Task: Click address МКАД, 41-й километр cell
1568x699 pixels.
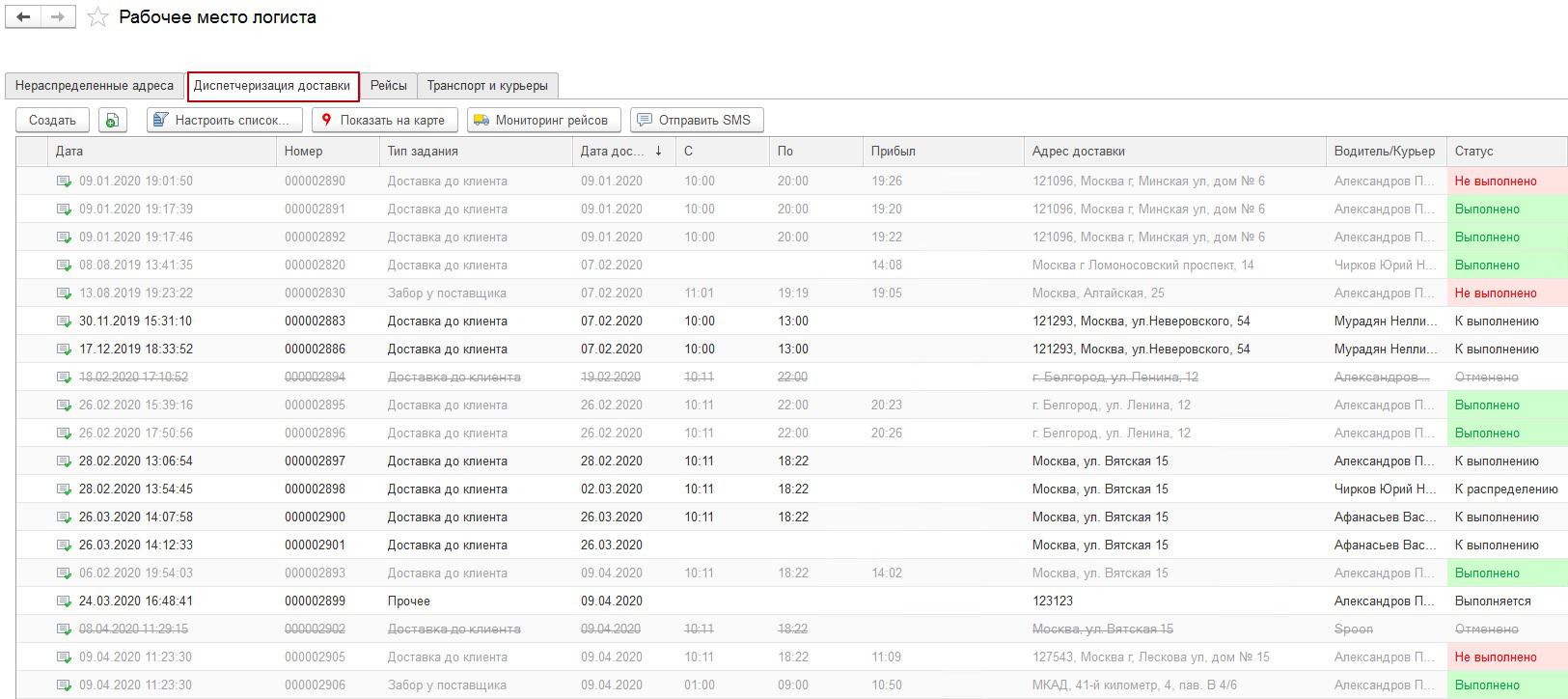Action: coord(1175,685)
